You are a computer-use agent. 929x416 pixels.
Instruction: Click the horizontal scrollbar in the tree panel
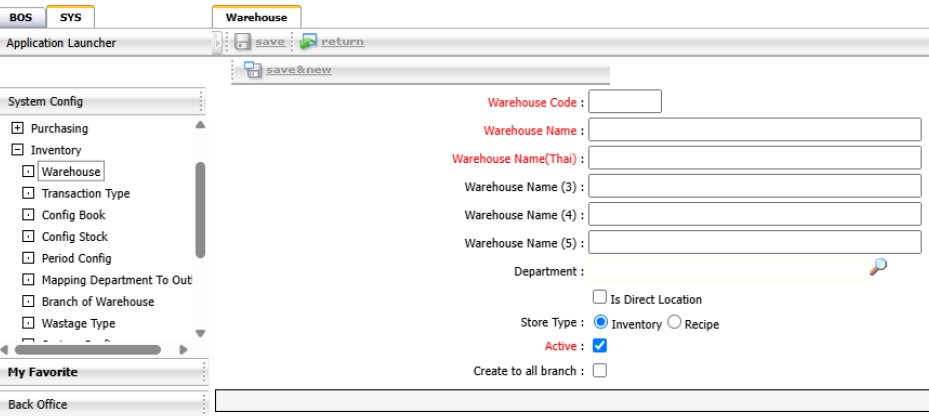click(87, 349)
